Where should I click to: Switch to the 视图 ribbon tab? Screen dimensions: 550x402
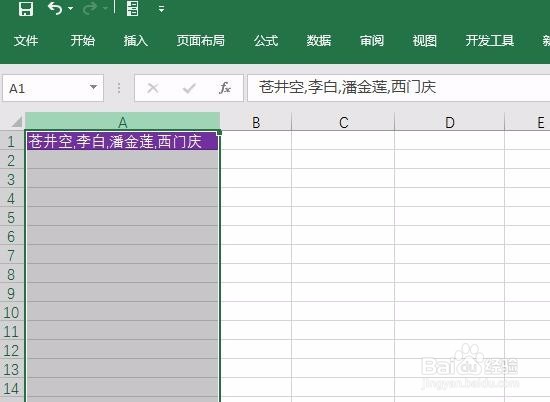coord(424,41)
